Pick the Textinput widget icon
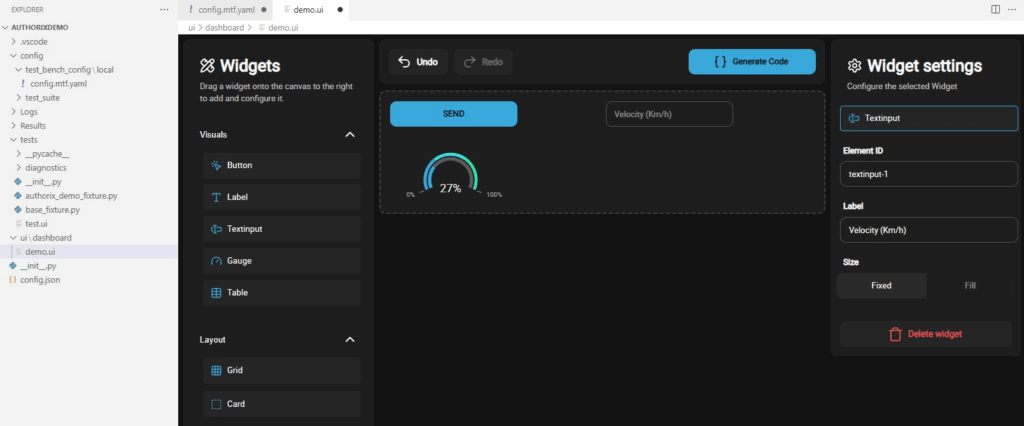The height and width of the screenshot is (426, 1024). 216,229
